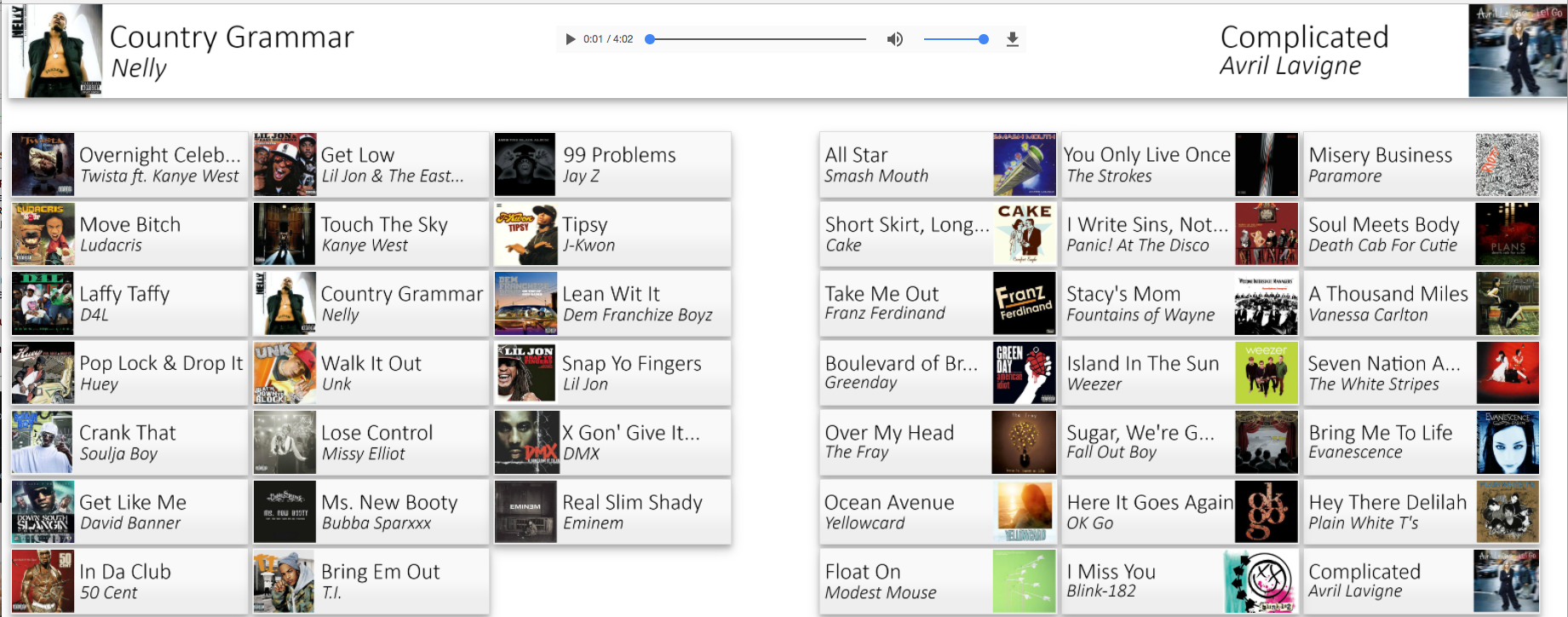Pick In Da Club by 50 Cent

(x=129, y=581)
